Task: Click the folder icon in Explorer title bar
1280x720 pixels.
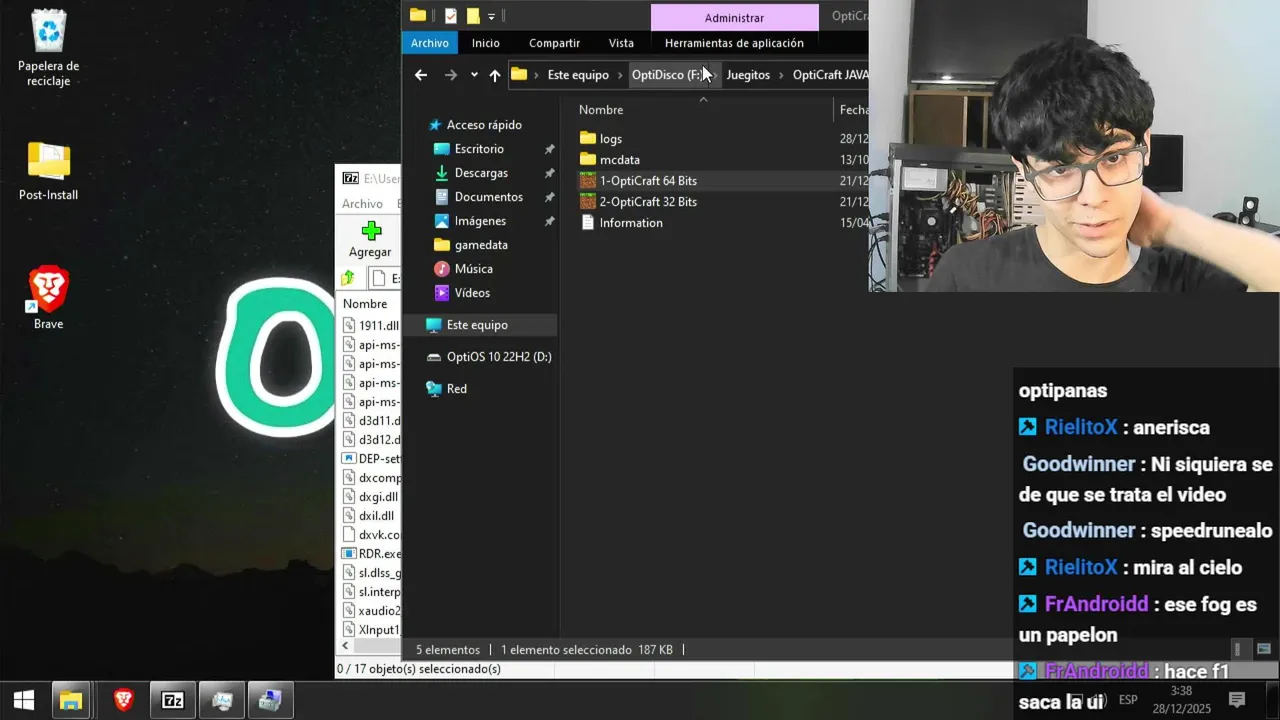Action: click(x=418, y=16)
